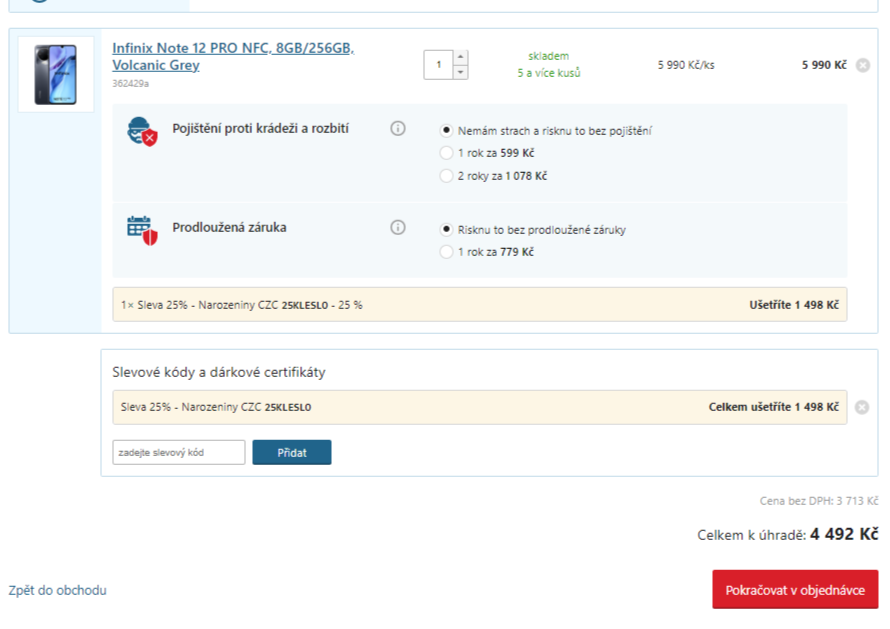Choose extended warranty 1 rok za 779 Kč
Screen dimensions: 890x629
tap(446, 251)
